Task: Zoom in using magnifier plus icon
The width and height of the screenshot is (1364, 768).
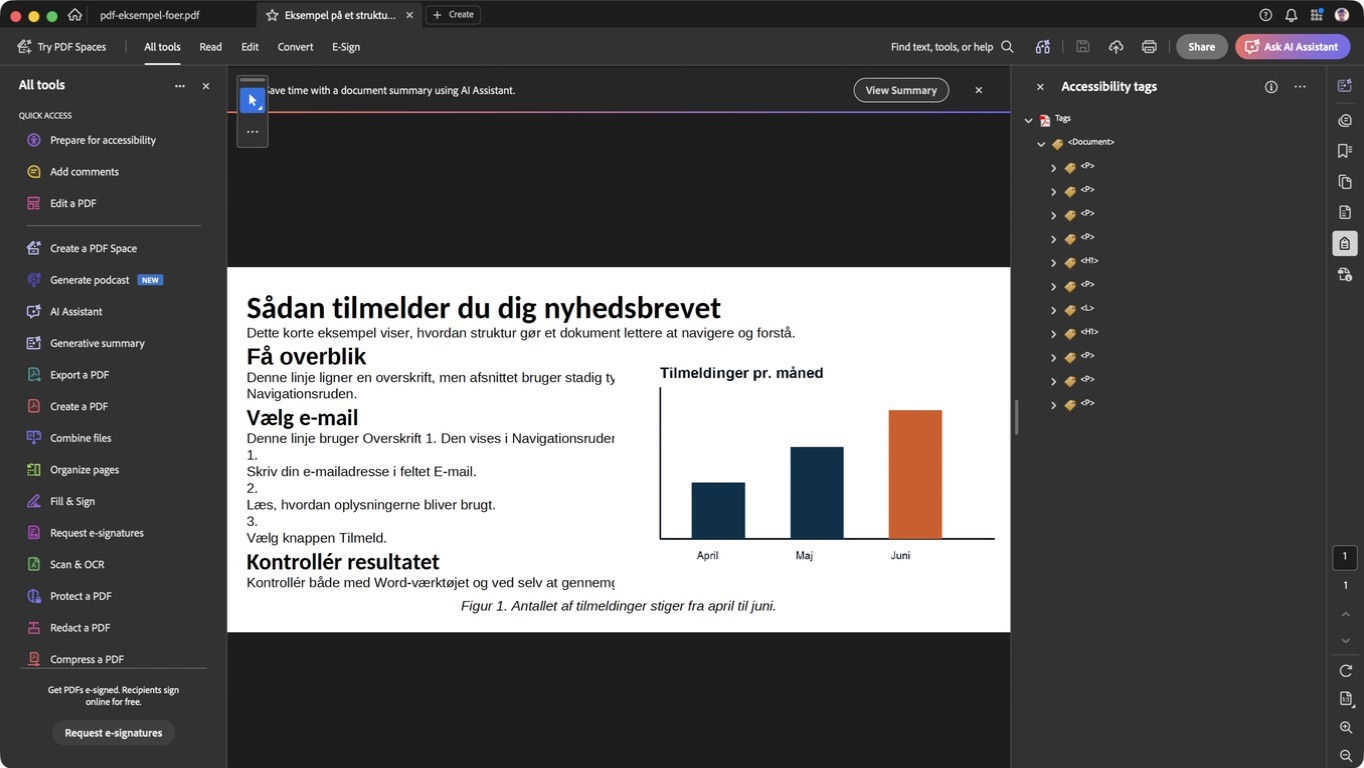Action: tap(1346, 728)
